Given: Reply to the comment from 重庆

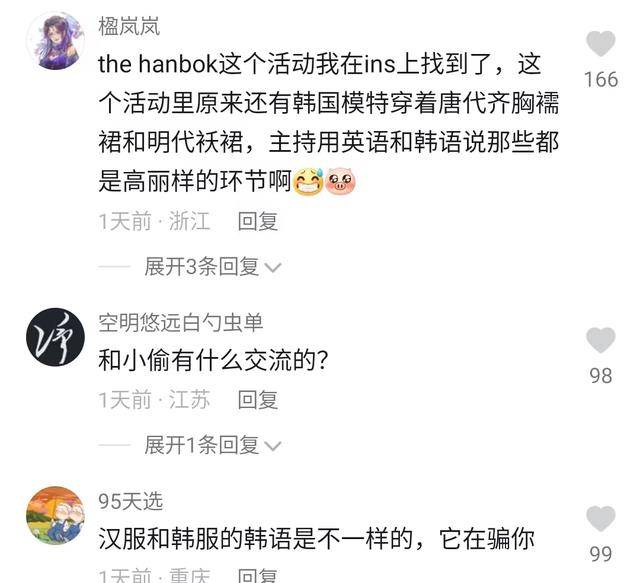Looking at the screenshot, I should (x=258, y=575).
